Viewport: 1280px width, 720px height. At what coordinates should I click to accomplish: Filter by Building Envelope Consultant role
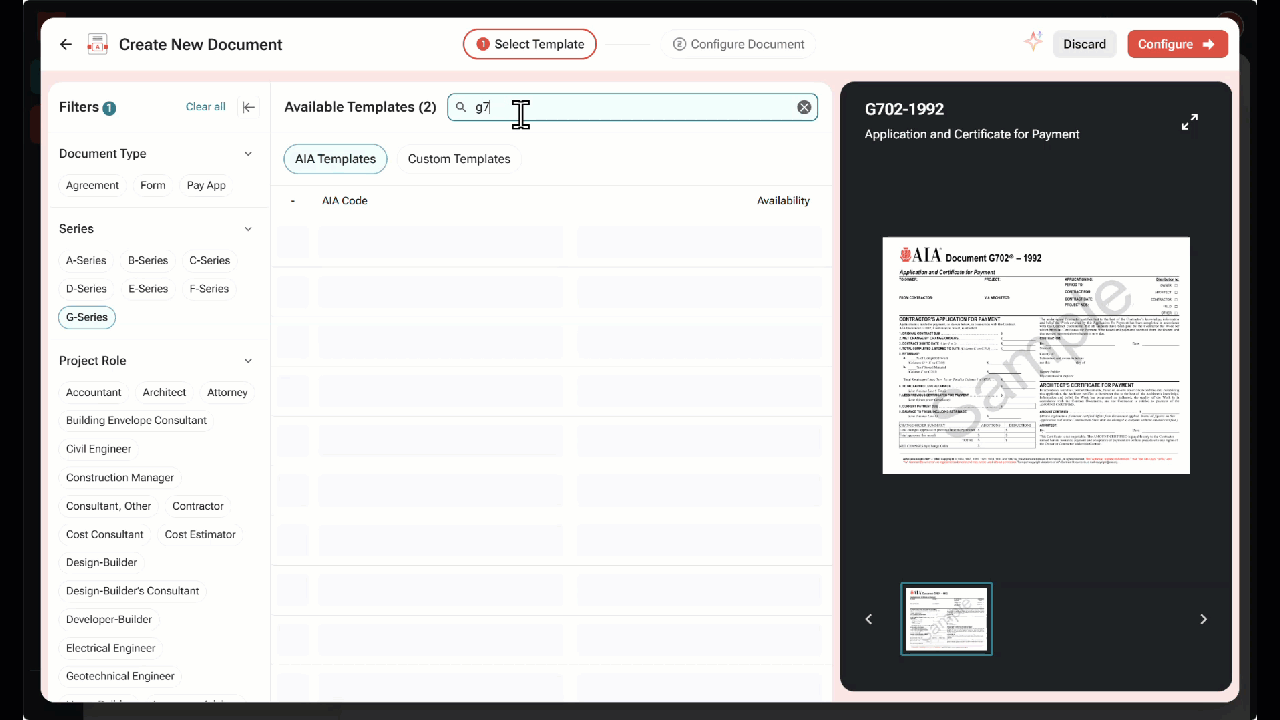pos(136,420)
